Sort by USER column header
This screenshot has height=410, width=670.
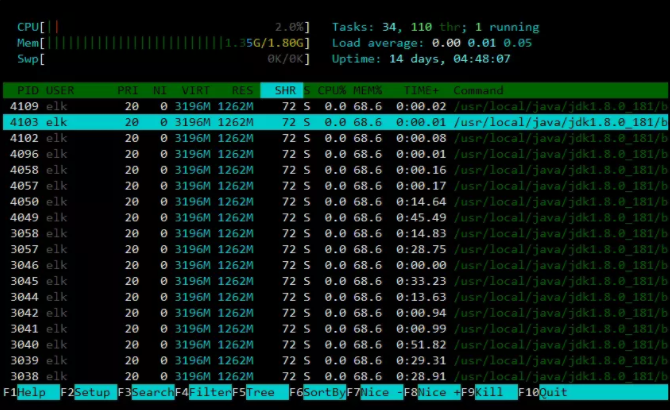60,91
